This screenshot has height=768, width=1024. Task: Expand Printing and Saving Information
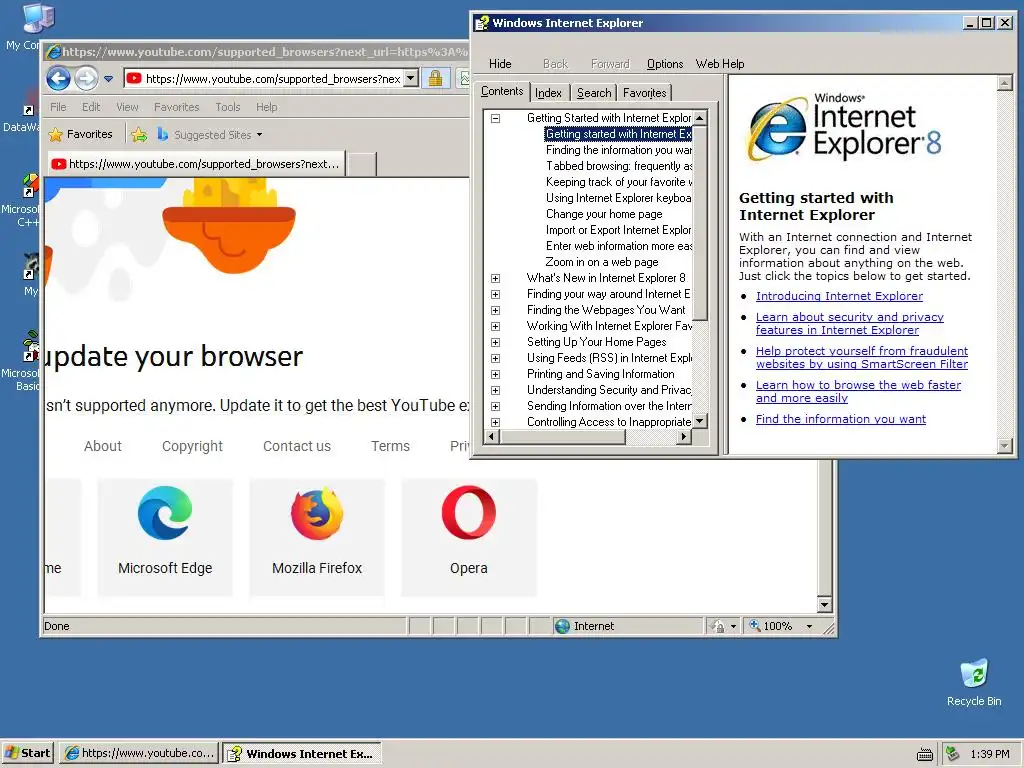[x=495, y=374]
